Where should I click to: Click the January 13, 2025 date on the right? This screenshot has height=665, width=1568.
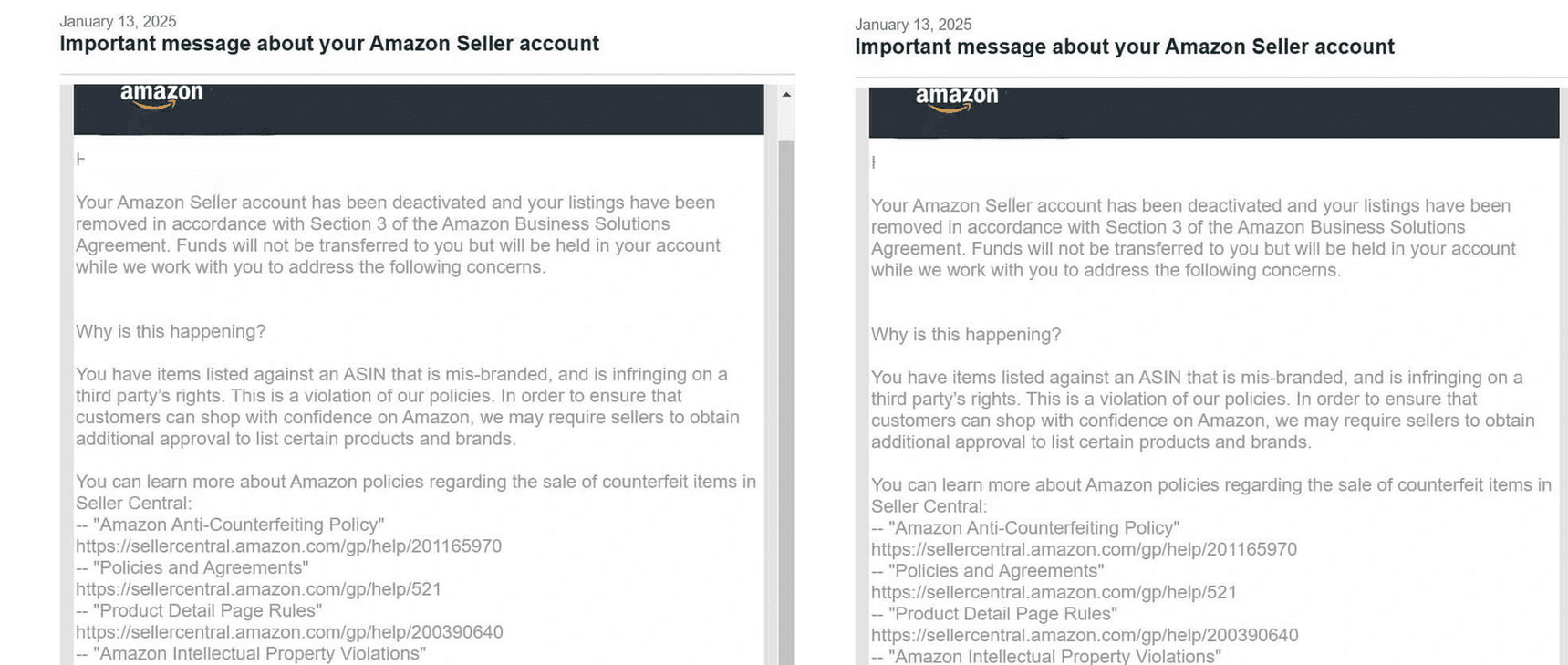click(912, 24)
